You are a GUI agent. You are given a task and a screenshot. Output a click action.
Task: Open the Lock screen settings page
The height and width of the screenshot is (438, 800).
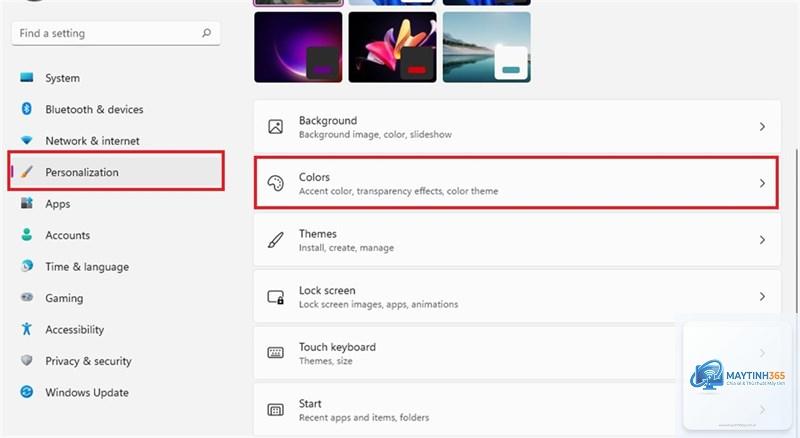click(x=517, y=297)
